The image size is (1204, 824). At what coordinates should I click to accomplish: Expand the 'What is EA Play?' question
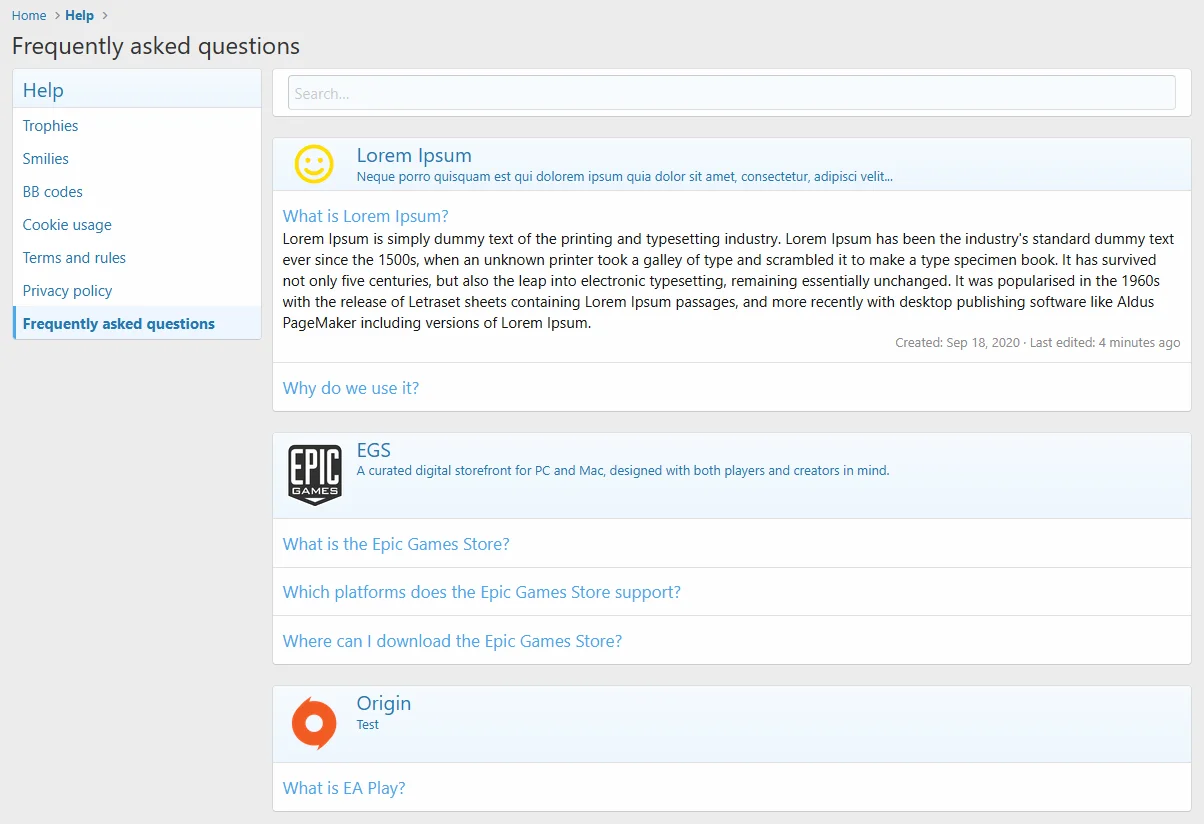[344, 788]
